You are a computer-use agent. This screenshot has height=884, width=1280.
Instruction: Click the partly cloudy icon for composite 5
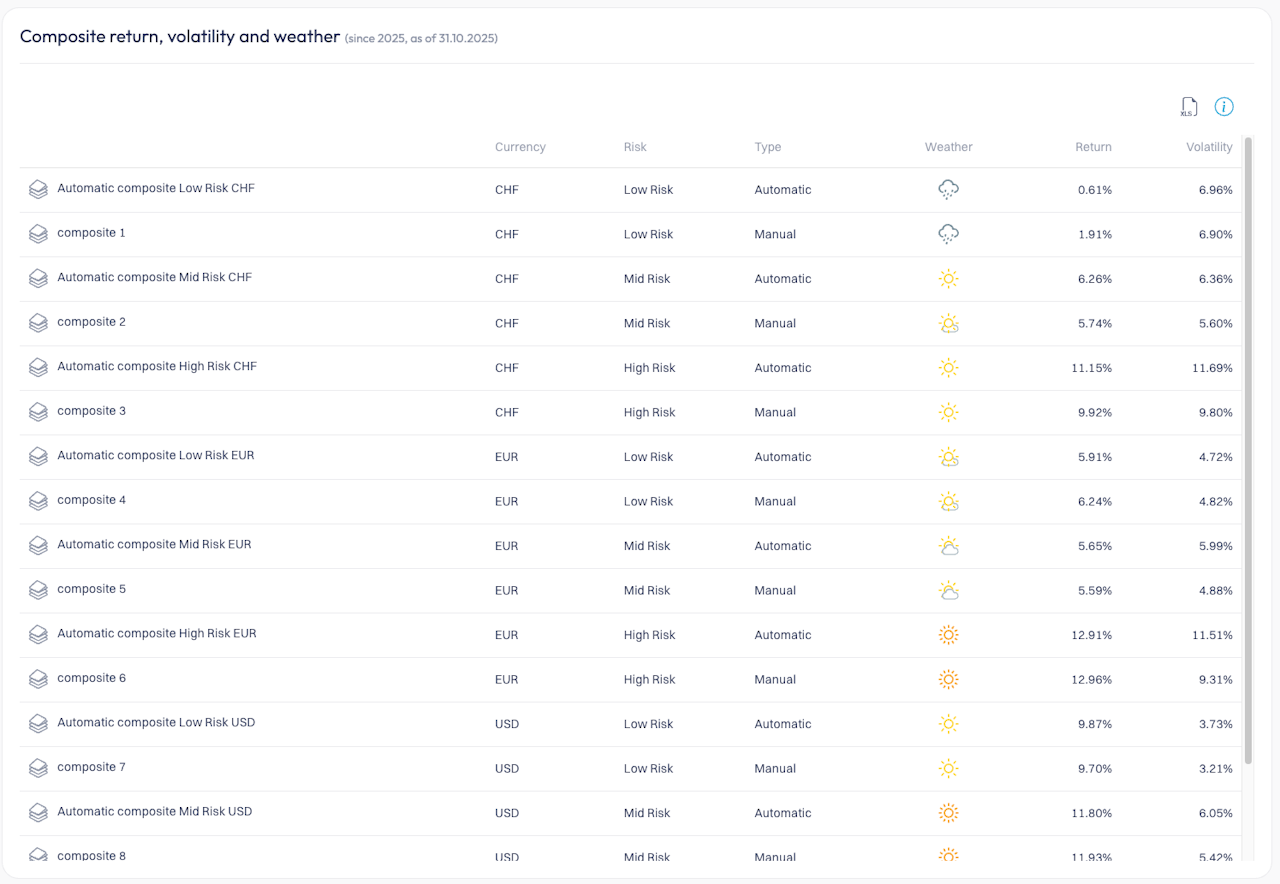click(x=948, y=590)
